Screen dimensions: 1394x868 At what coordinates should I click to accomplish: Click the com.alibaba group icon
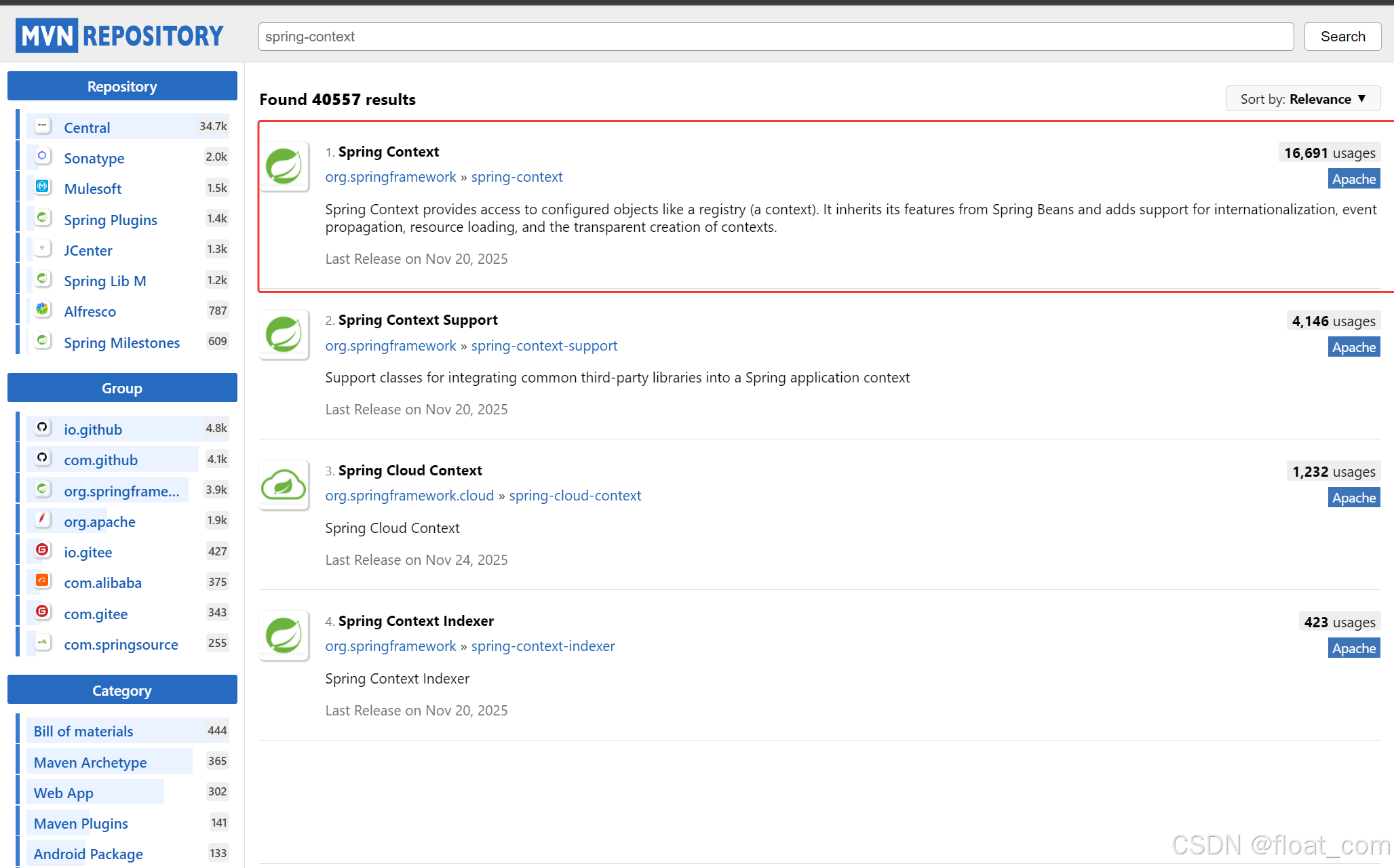coord(43,581)
